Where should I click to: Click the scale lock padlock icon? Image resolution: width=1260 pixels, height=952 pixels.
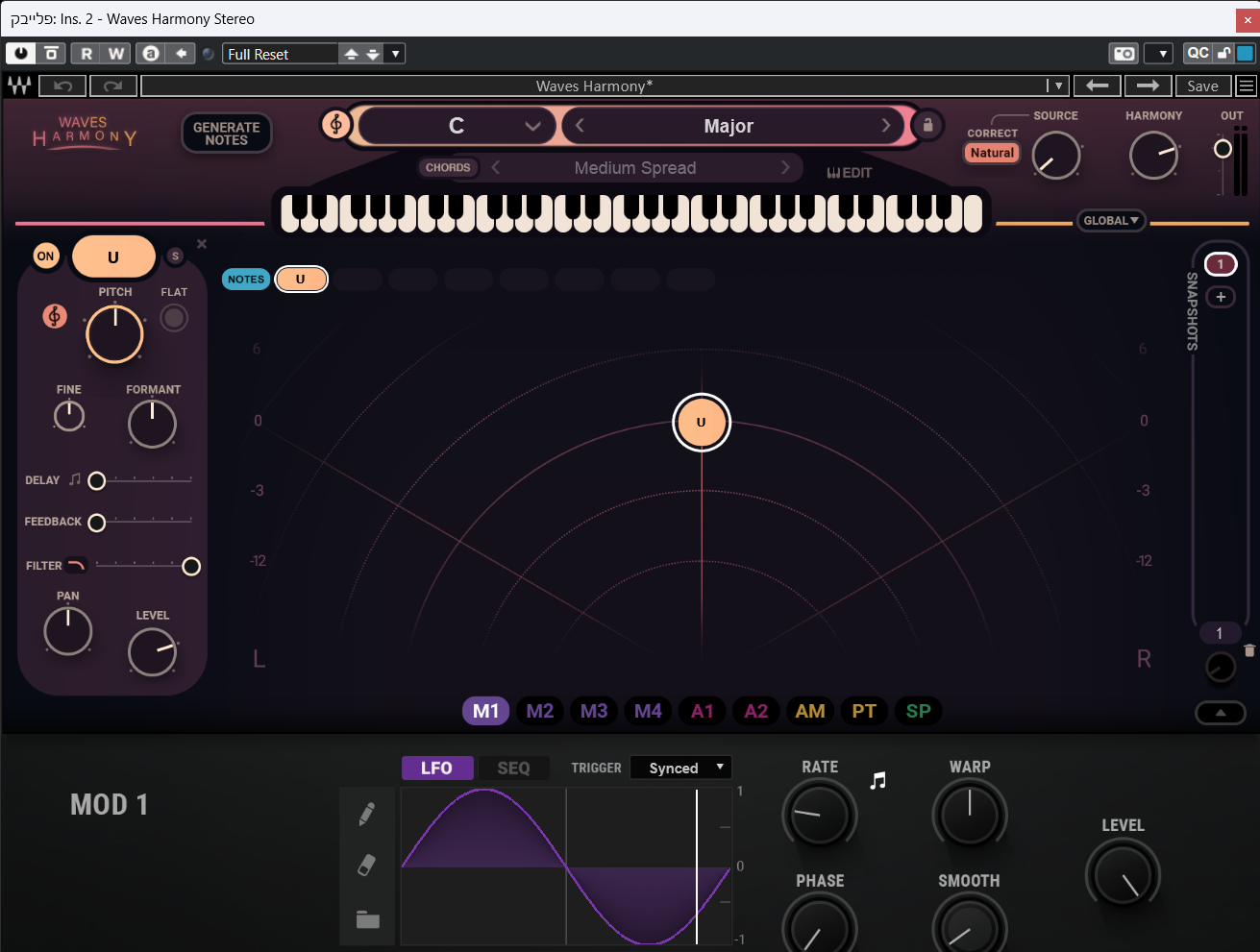pos(927,125)
